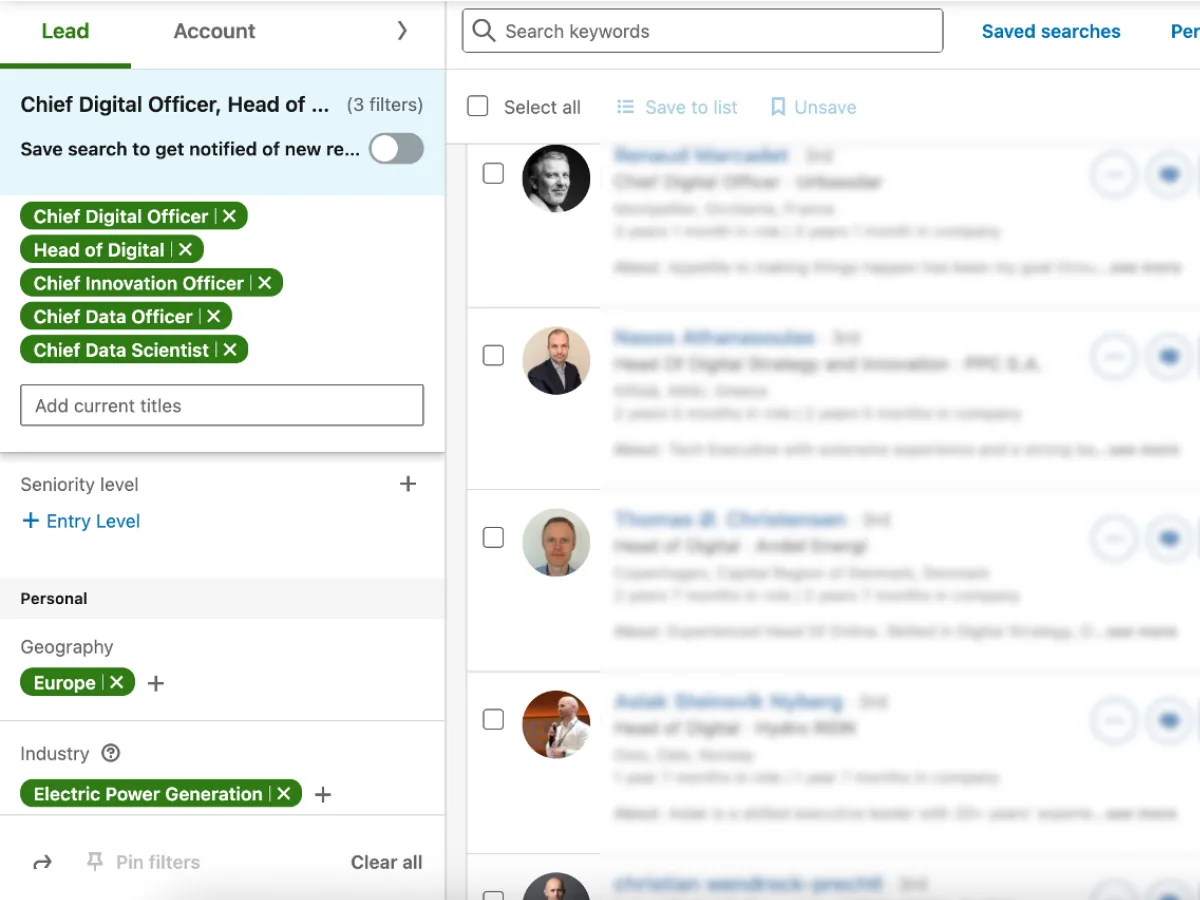Focus the Search keywords field
The image size is (1200, 900).
point(702,31)
